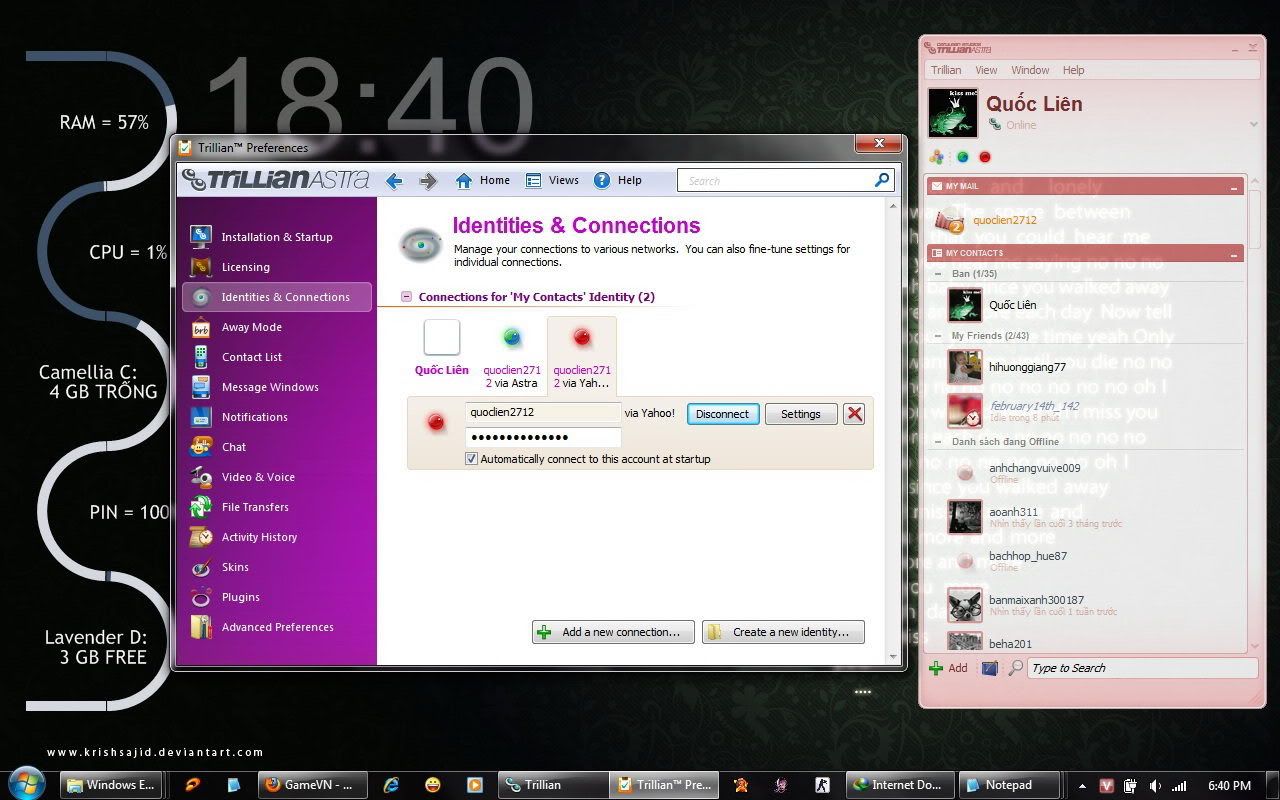Open Trillian menu in contact window
The height and width of the screenshot is (800, 1280).
[946, 70]
